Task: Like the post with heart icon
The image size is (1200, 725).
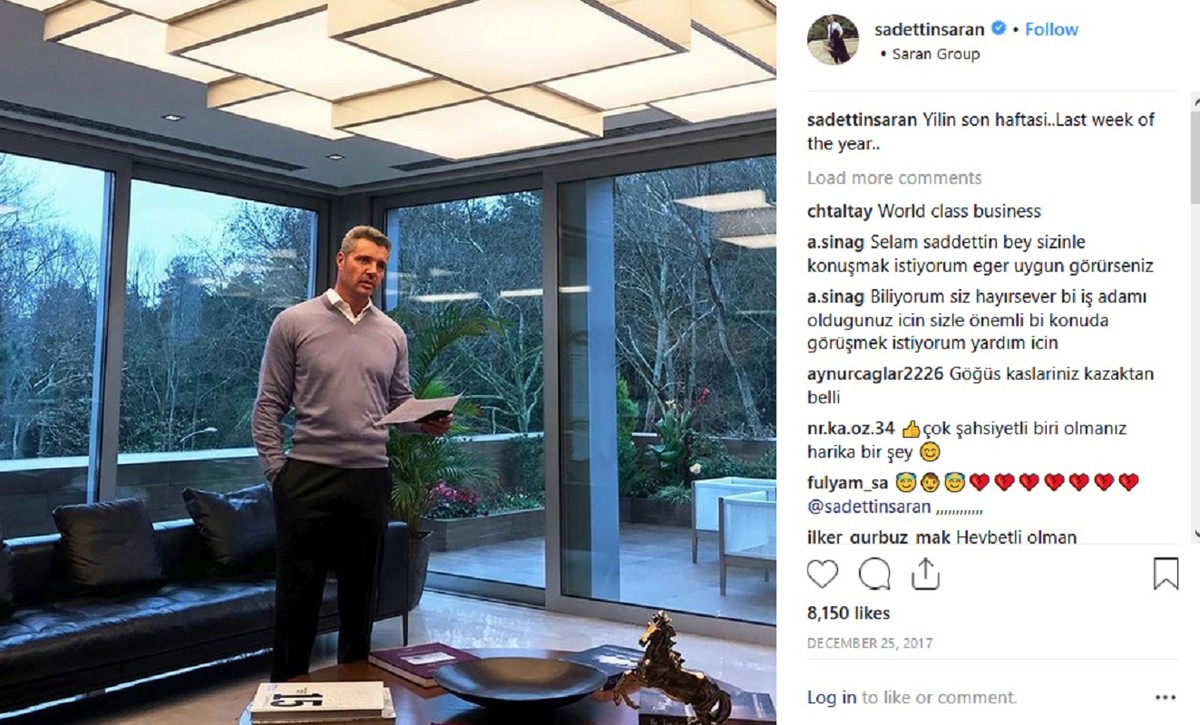Action: click(x=822, y=573)
